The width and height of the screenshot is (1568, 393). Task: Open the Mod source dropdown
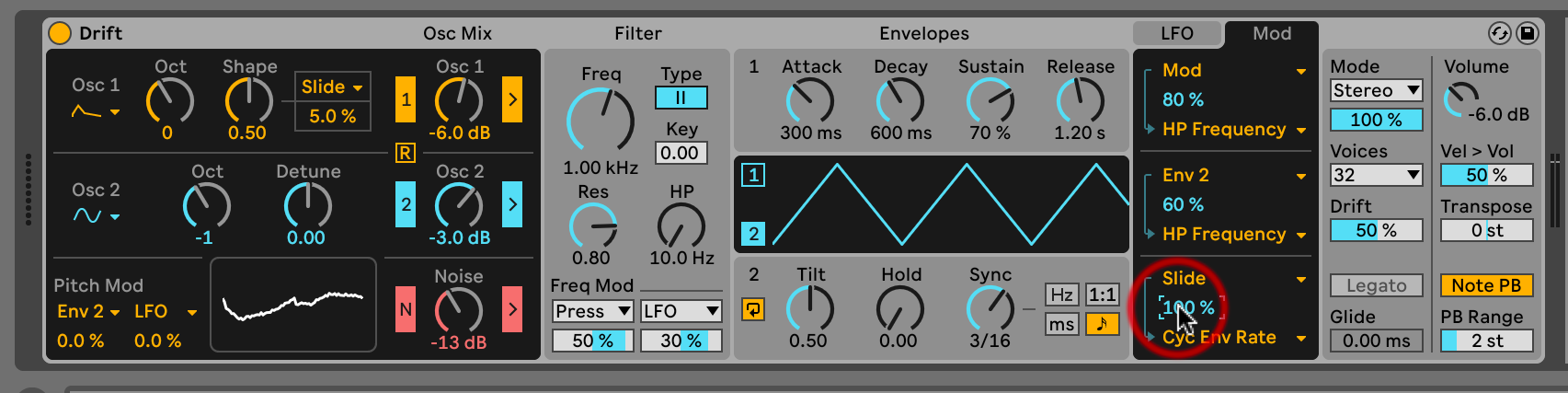[x=1233, y=71]
